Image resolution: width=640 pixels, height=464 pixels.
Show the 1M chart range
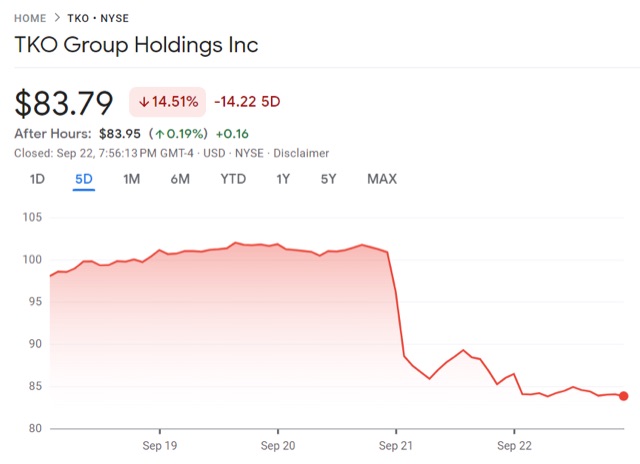131,179
